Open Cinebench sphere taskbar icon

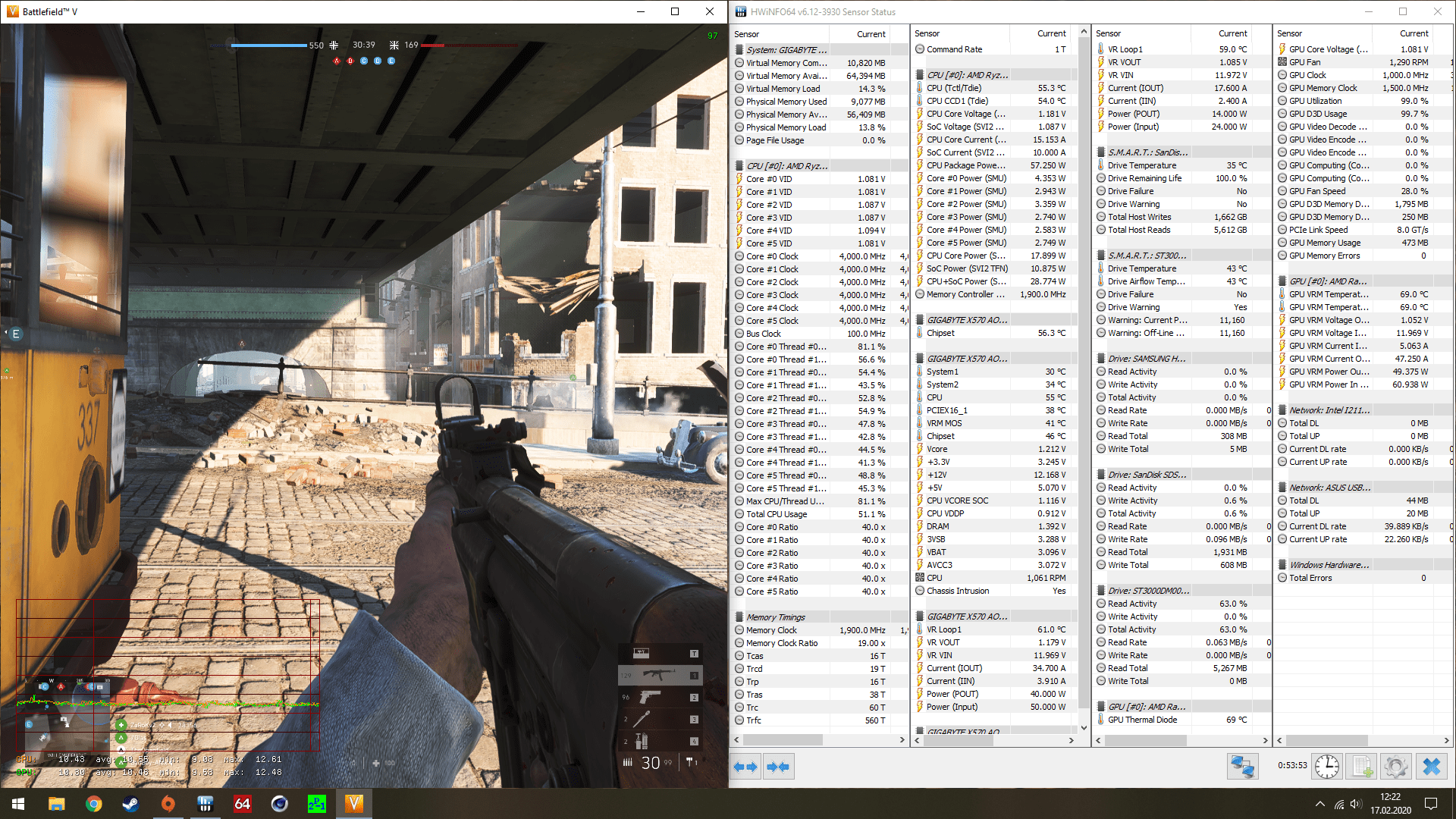(x=279, y=804)
